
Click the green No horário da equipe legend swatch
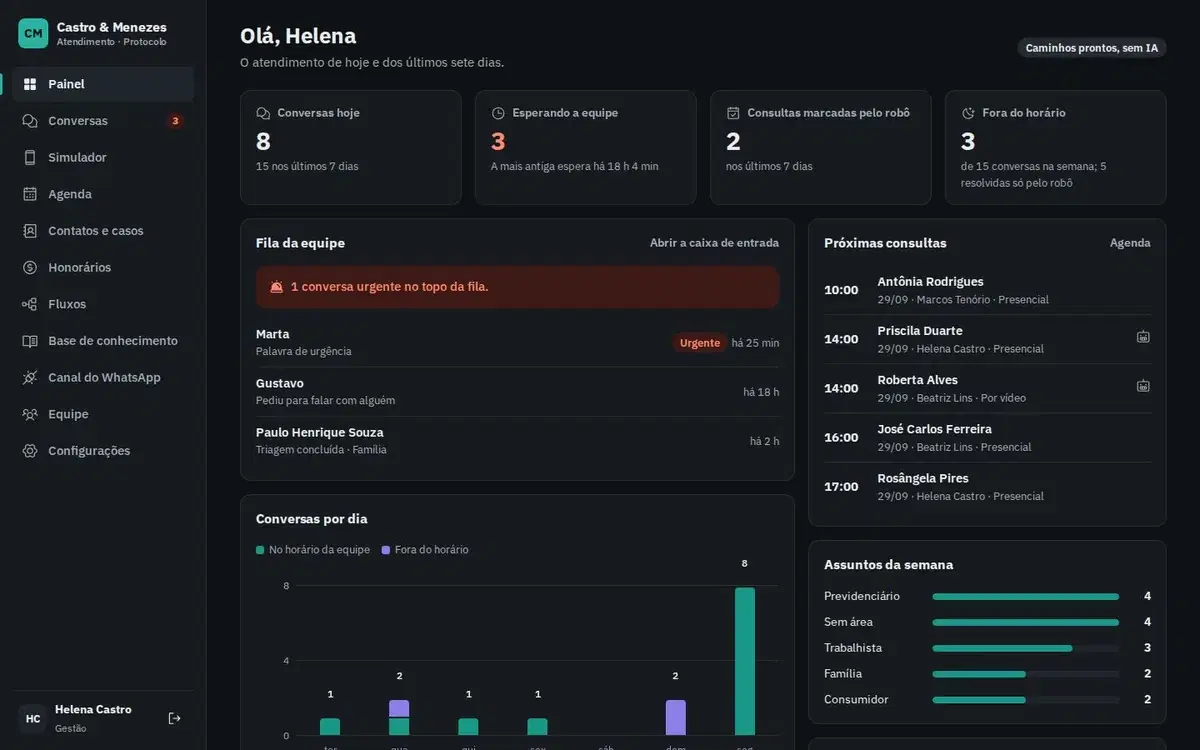pos(261,550)
